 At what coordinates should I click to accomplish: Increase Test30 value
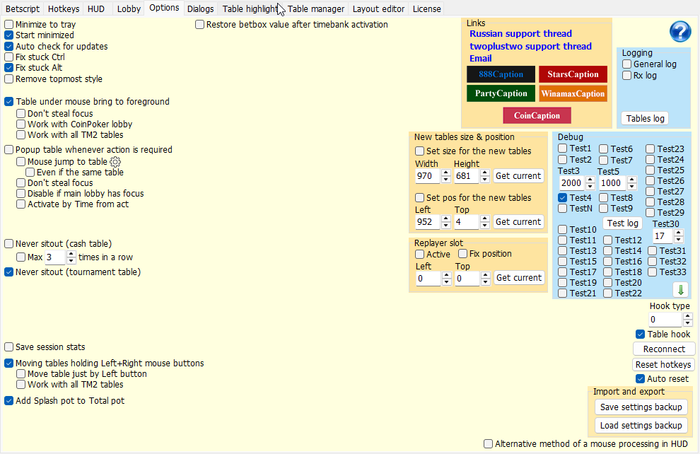(679, 233)
